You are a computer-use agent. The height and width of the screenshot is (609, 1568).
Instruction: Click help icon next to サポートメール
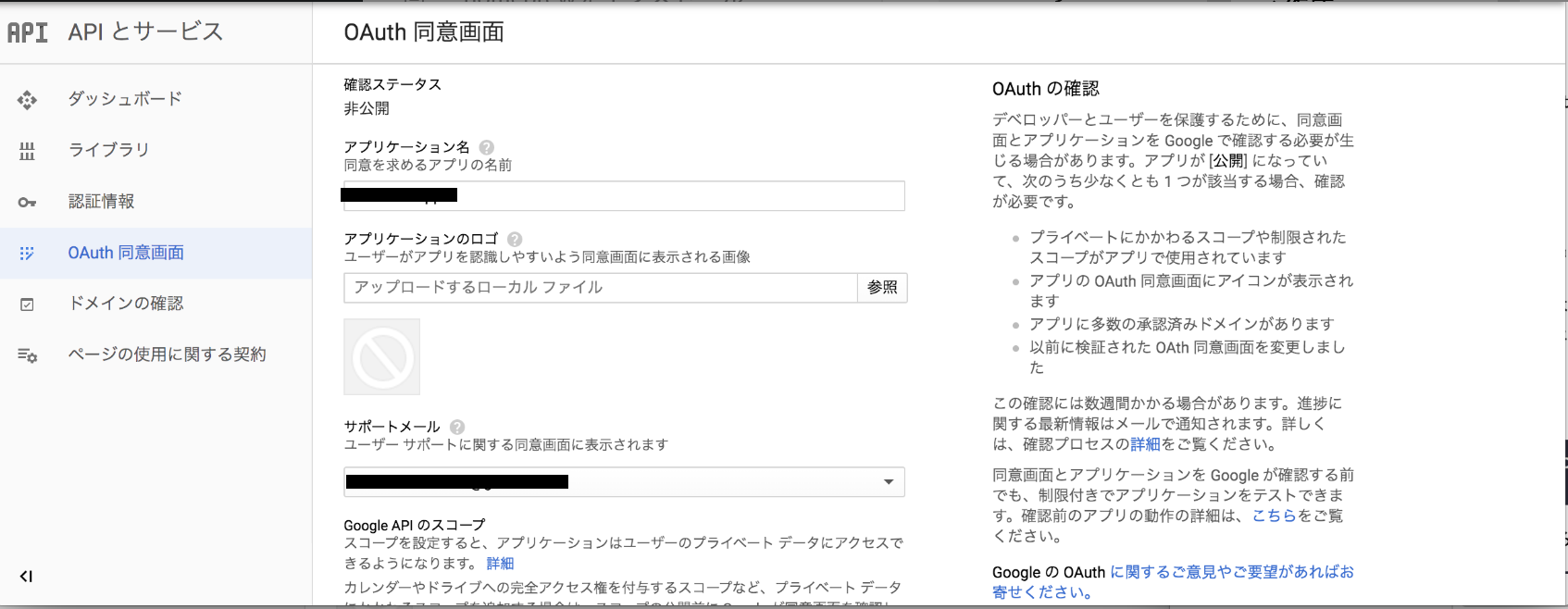457,427
